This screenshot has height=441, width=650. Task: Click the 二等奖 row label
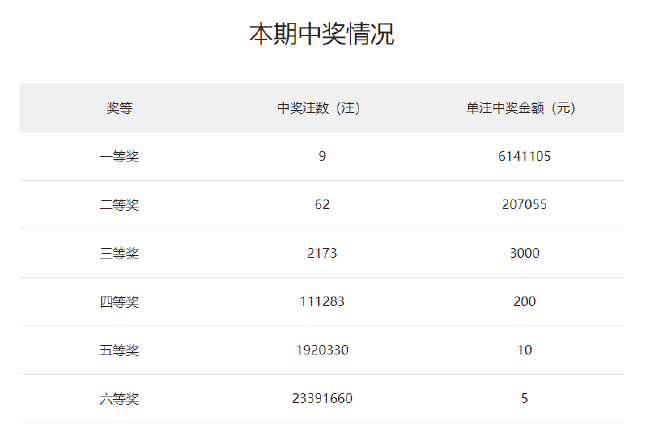click(119, 205)
